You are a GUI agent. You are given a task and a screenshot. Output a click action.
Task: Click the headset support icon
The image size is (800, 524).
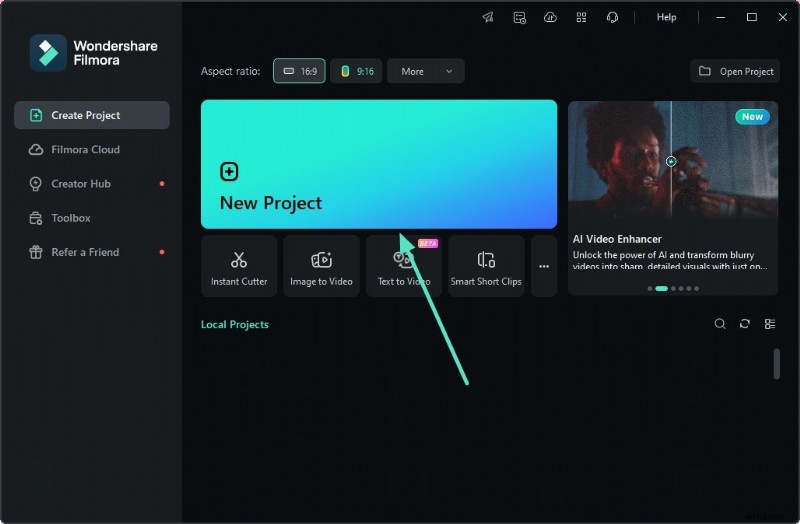pyautogui.click(x=612, y=17)
